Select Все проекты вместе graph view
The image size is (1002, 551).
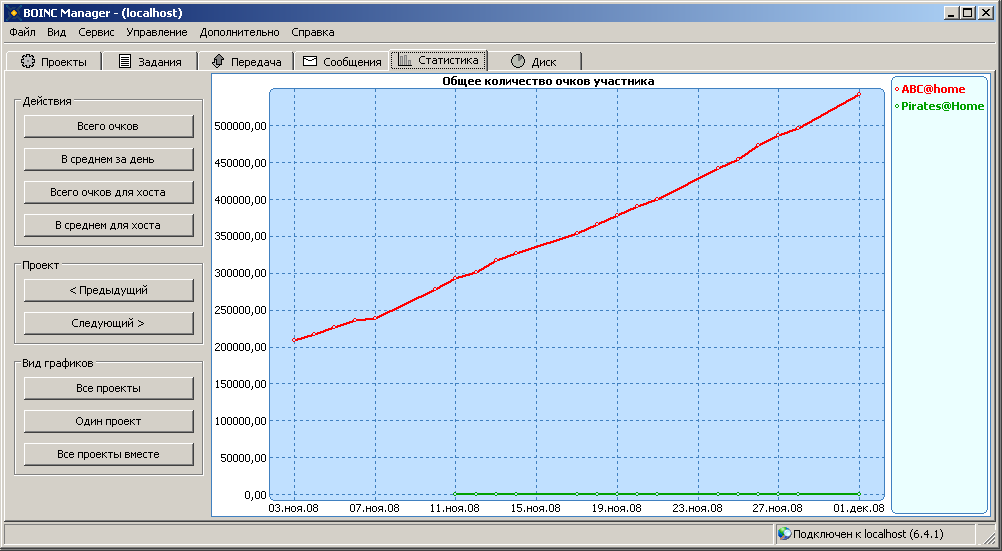108,454
